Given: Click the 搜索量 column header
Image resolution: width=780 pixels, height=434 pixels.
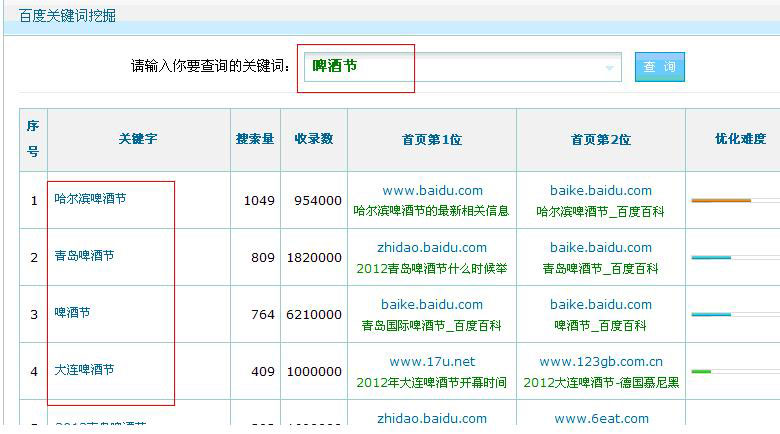Looking at the screenshot, I should 255,139.
